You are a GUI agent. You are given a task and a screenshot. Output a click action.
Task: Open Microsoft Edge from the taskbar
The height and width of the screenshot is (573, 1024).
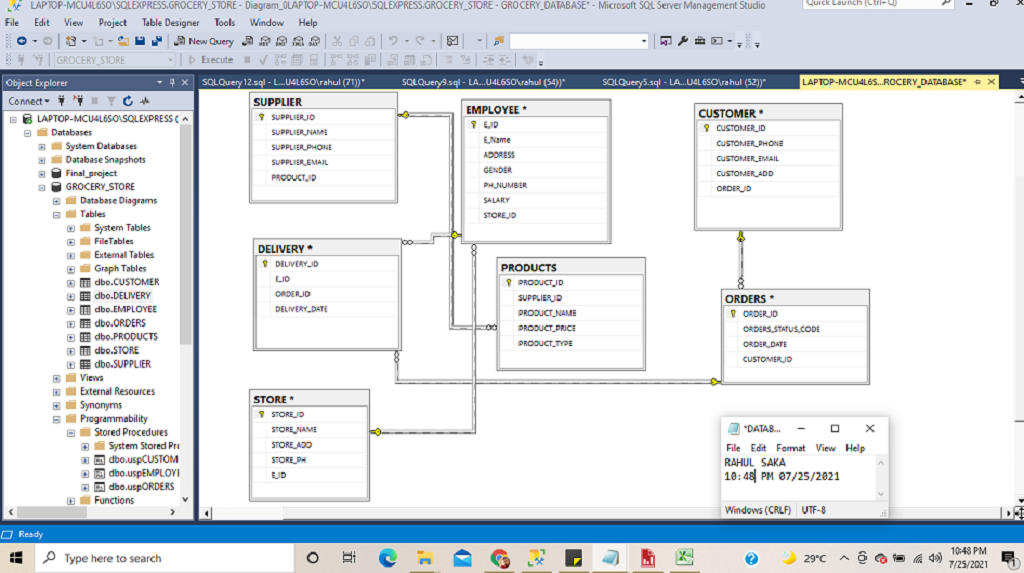[x=388, y=558]
